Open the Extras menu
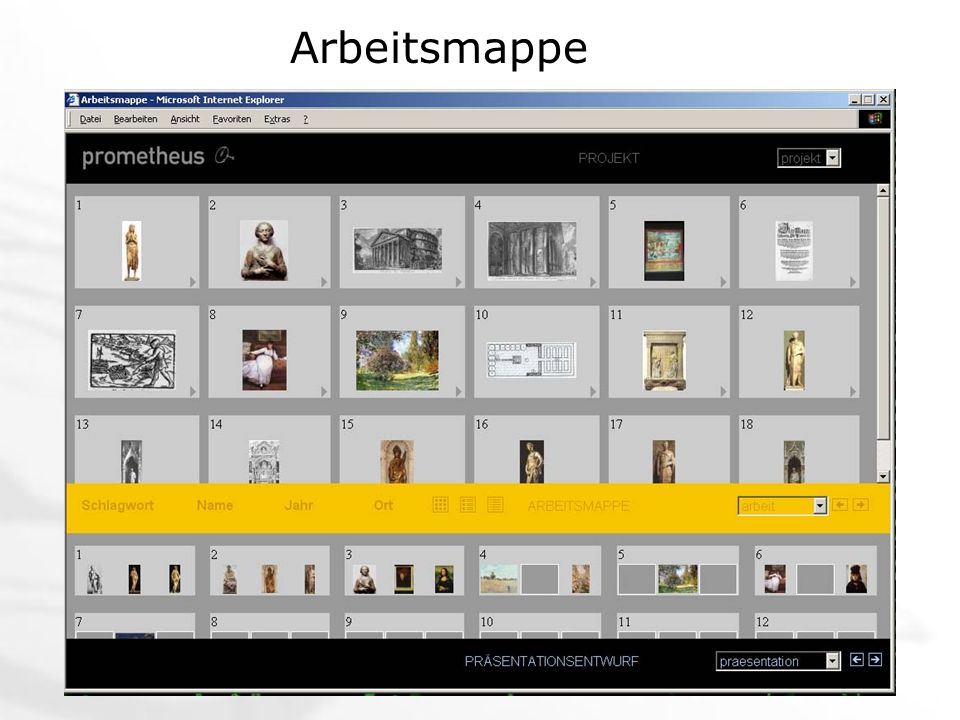 [277, 119]
